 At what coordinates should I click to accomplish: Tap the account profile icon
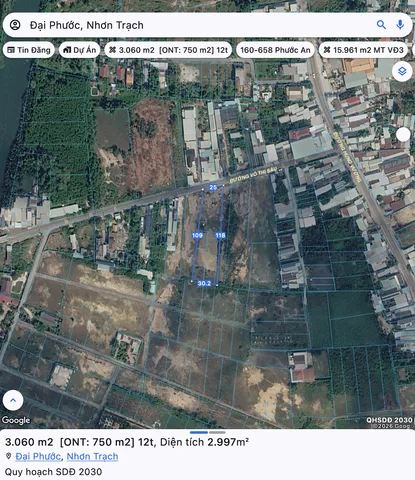tap(15, 25)
